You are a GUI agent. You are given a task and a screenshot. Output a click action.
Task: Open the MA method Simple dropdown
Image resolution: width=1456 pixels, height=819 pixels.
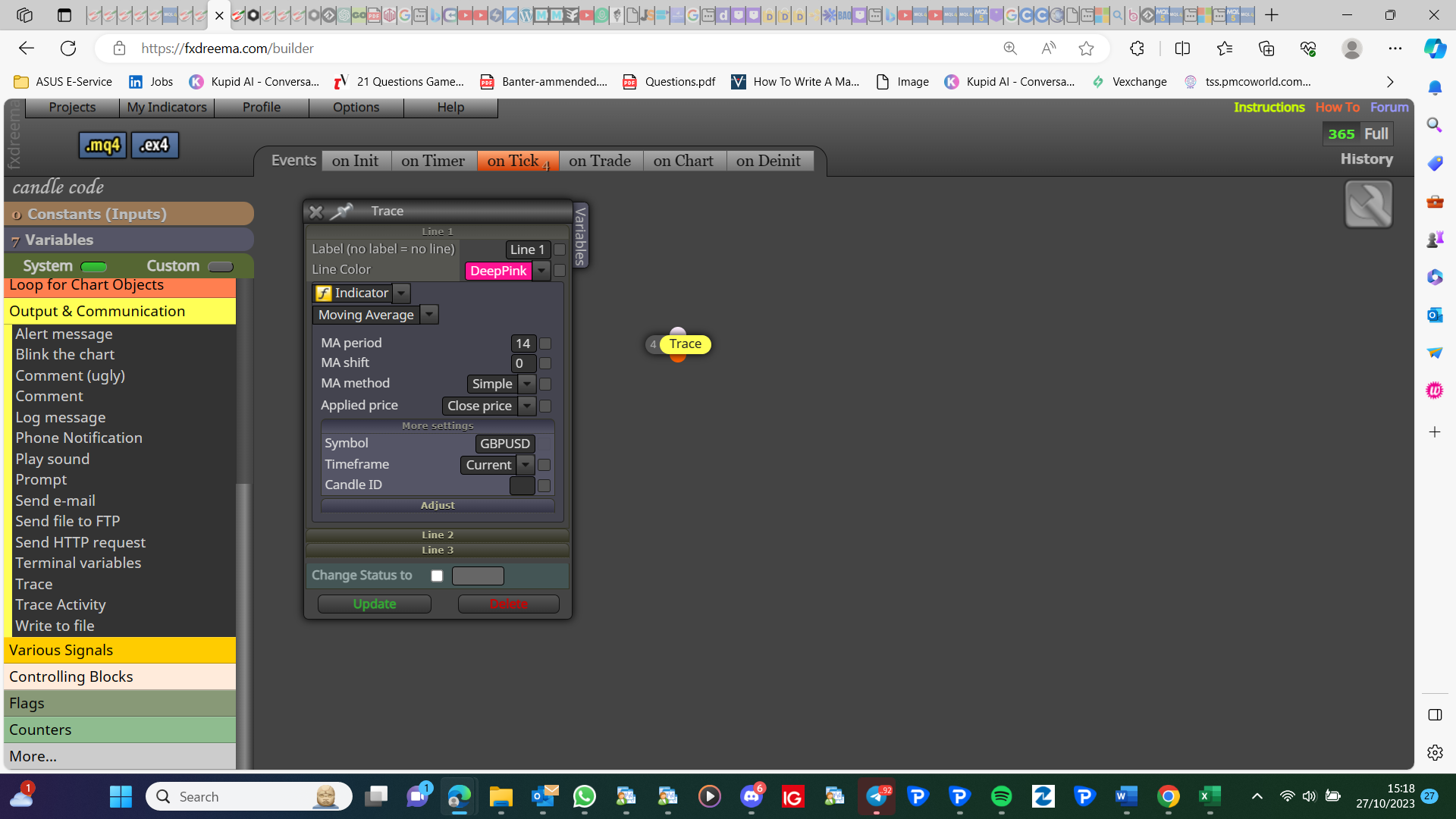(527, 384)
